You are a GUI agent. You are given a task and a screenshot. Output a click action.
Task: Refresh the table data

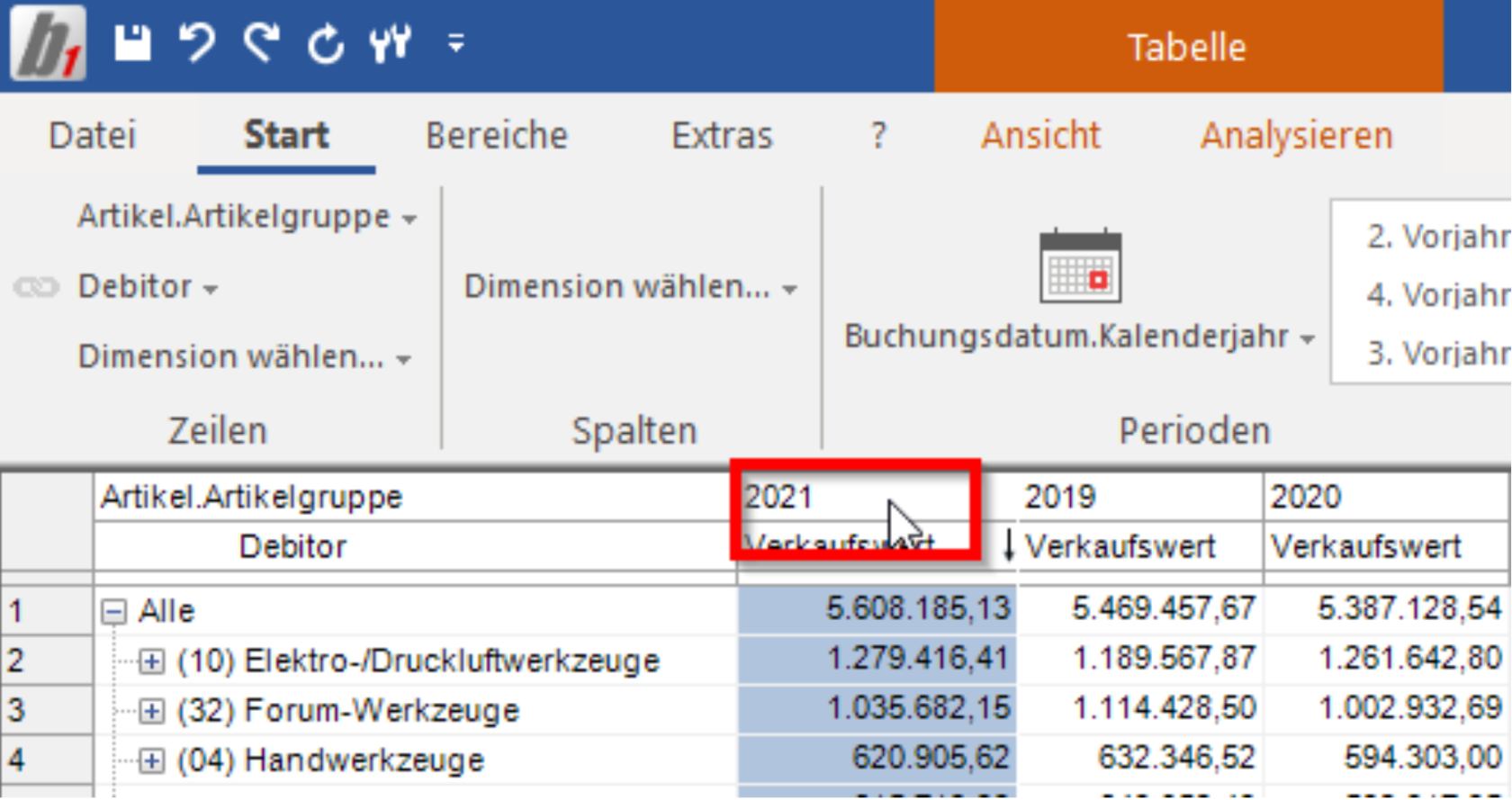click(326, 43)
